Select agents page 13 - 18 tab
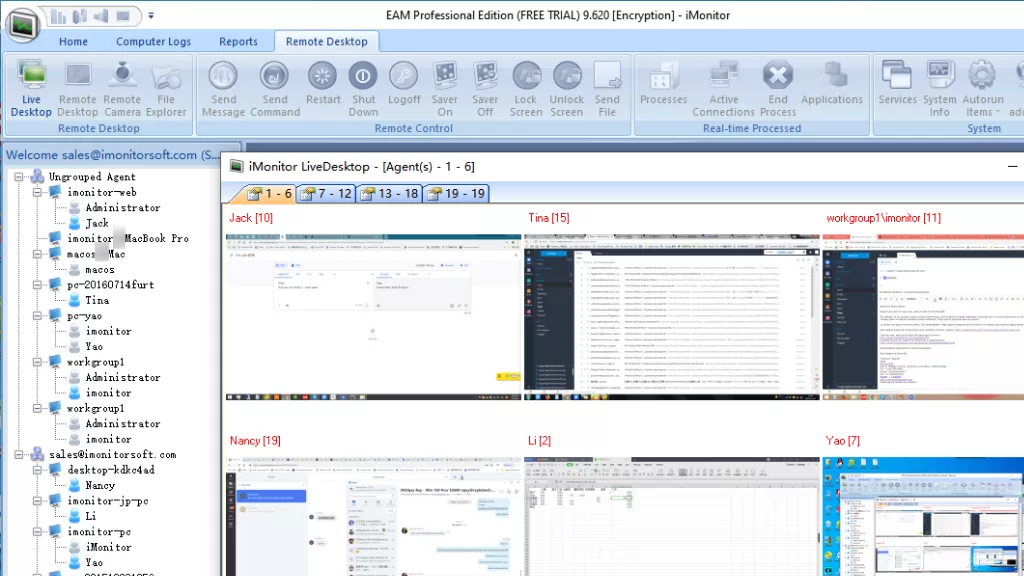The width and height of the screenshot is (1024, 576). point(389,193)
